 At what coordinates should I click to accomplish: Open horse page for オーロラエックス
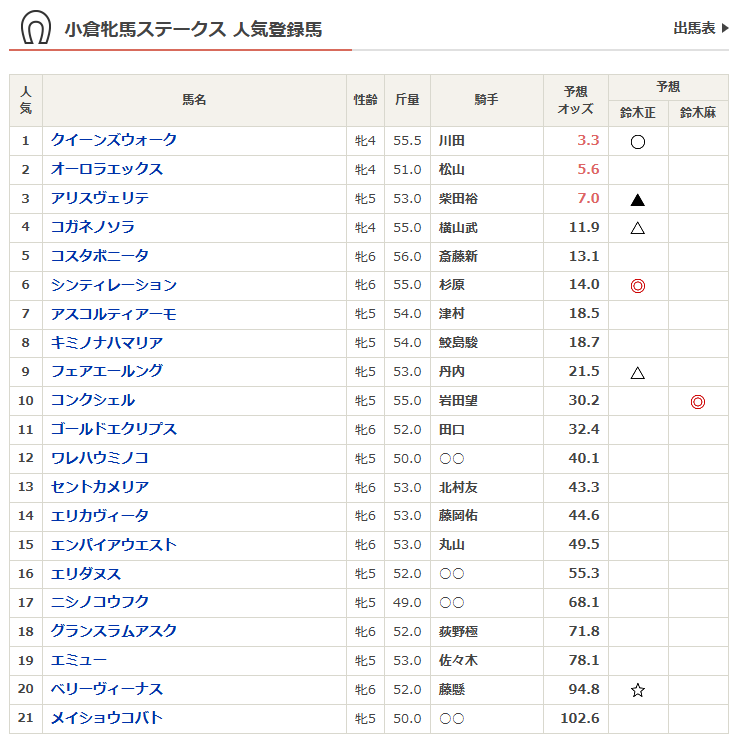click(107, 170)
